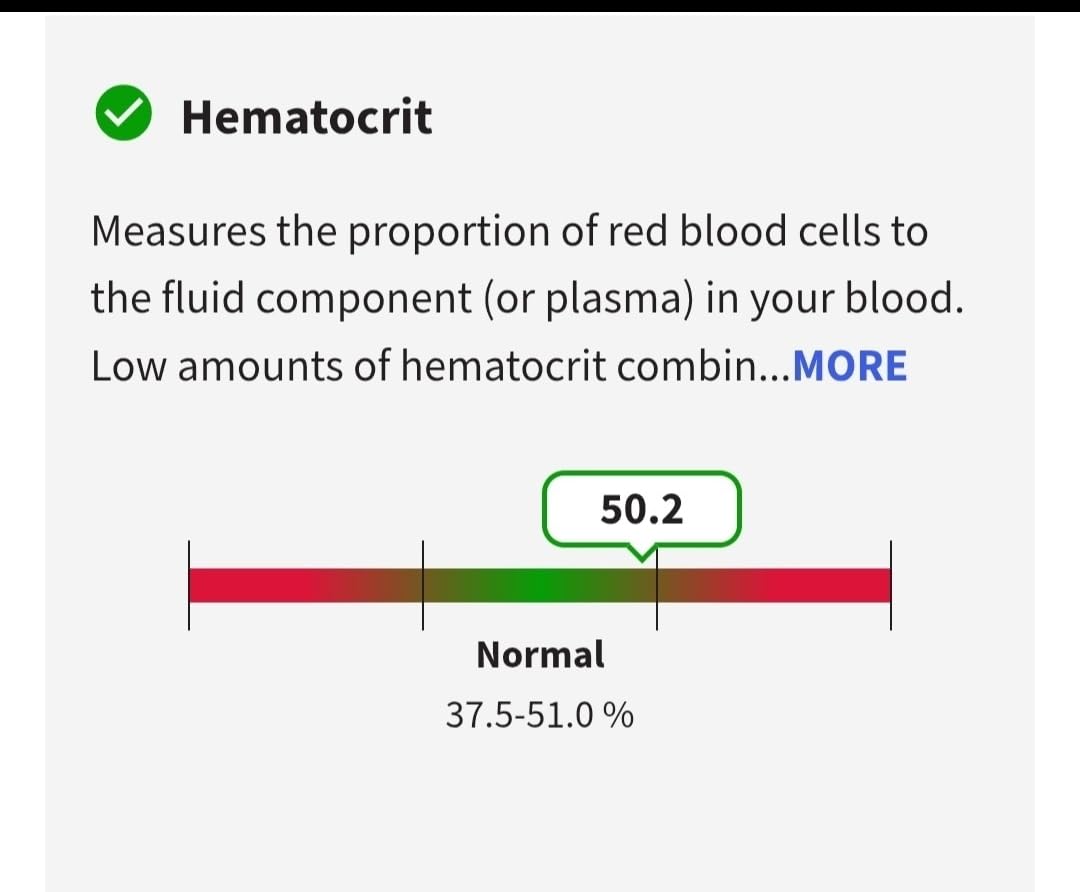Click the rightmost tick mark of the scale

coord(890,585)
